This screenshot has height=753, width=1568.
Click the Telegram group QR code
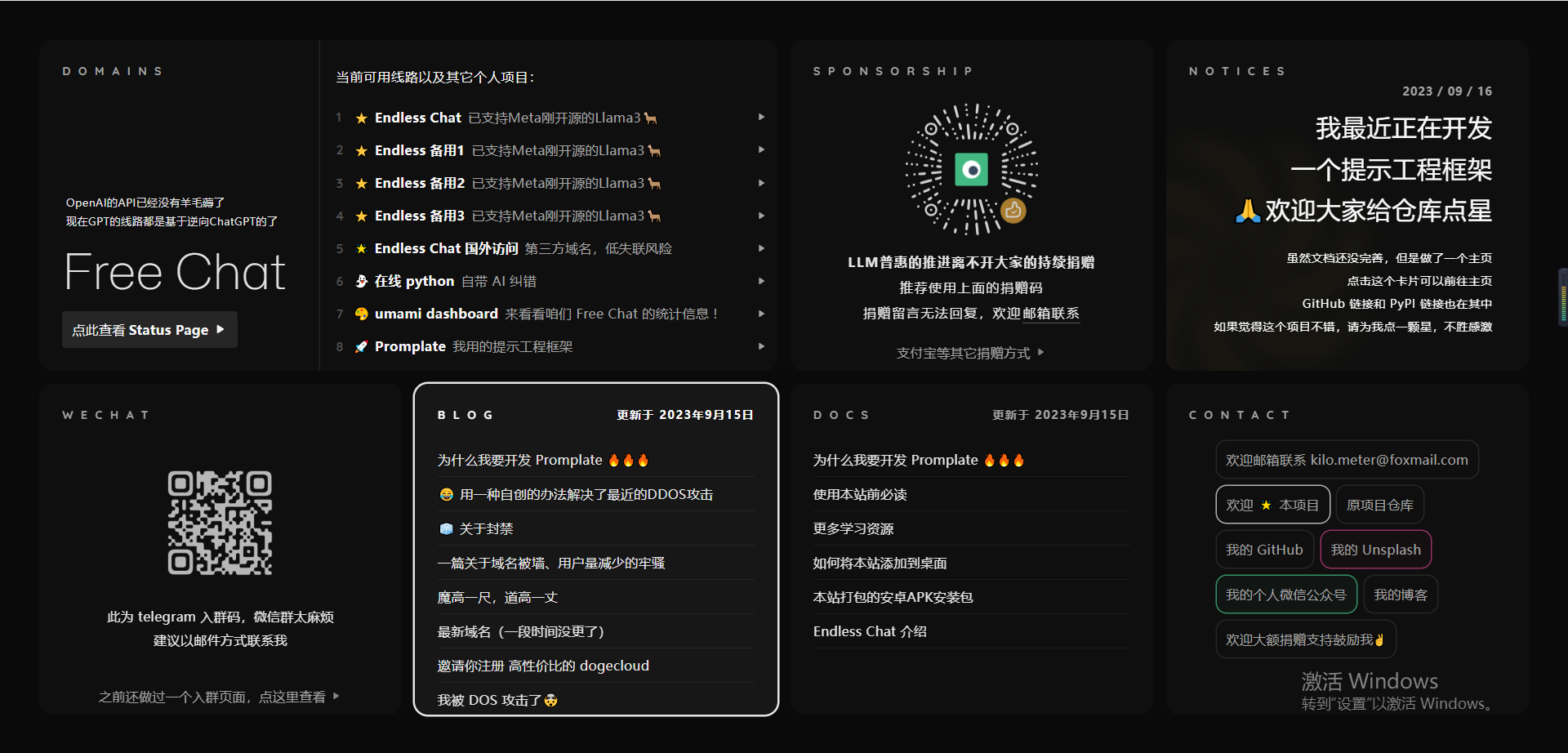[220, 523]
